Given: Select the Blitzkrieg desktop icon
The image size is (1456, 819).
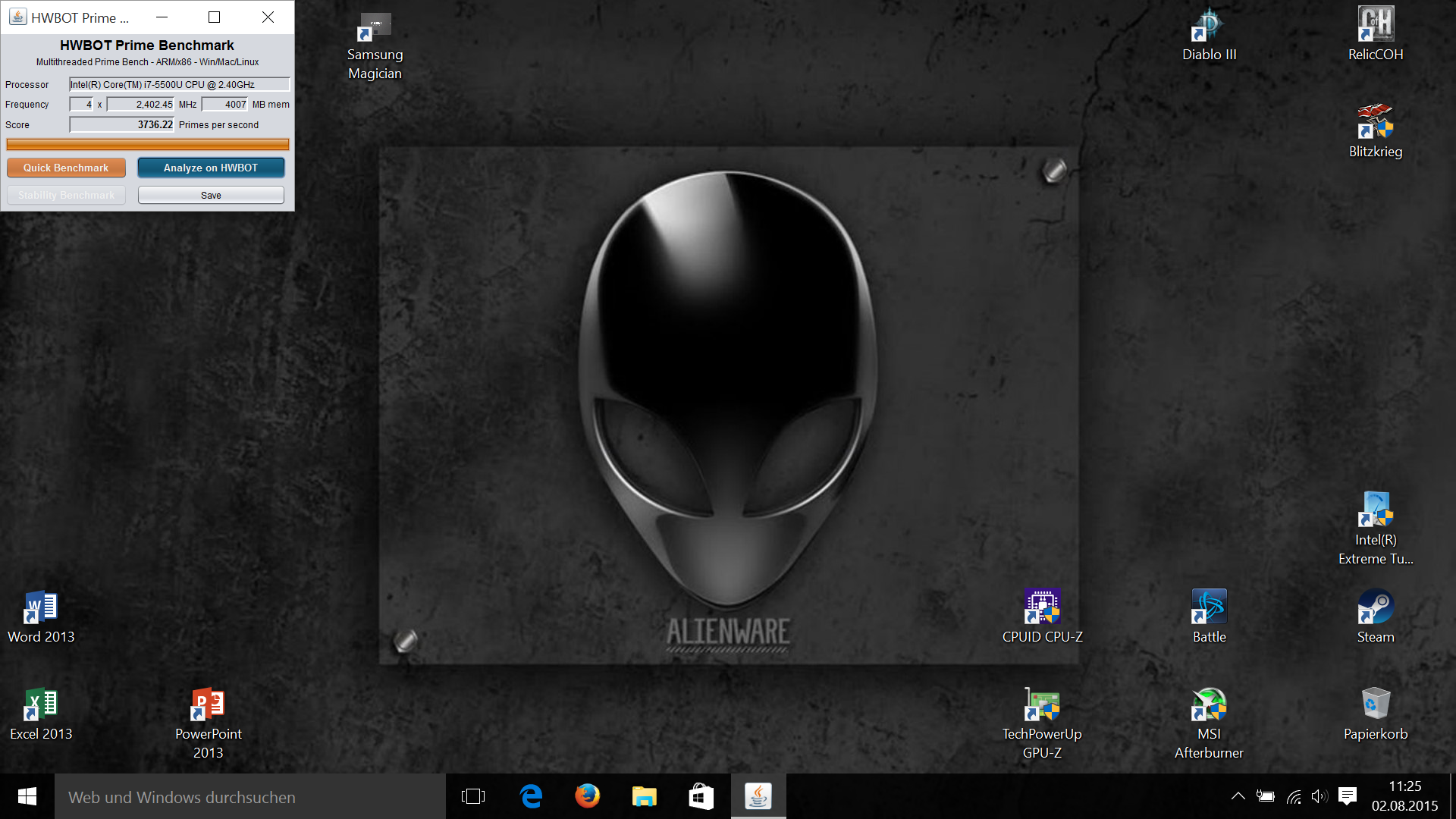Looking at the screenshot, I should (1375, 131).
